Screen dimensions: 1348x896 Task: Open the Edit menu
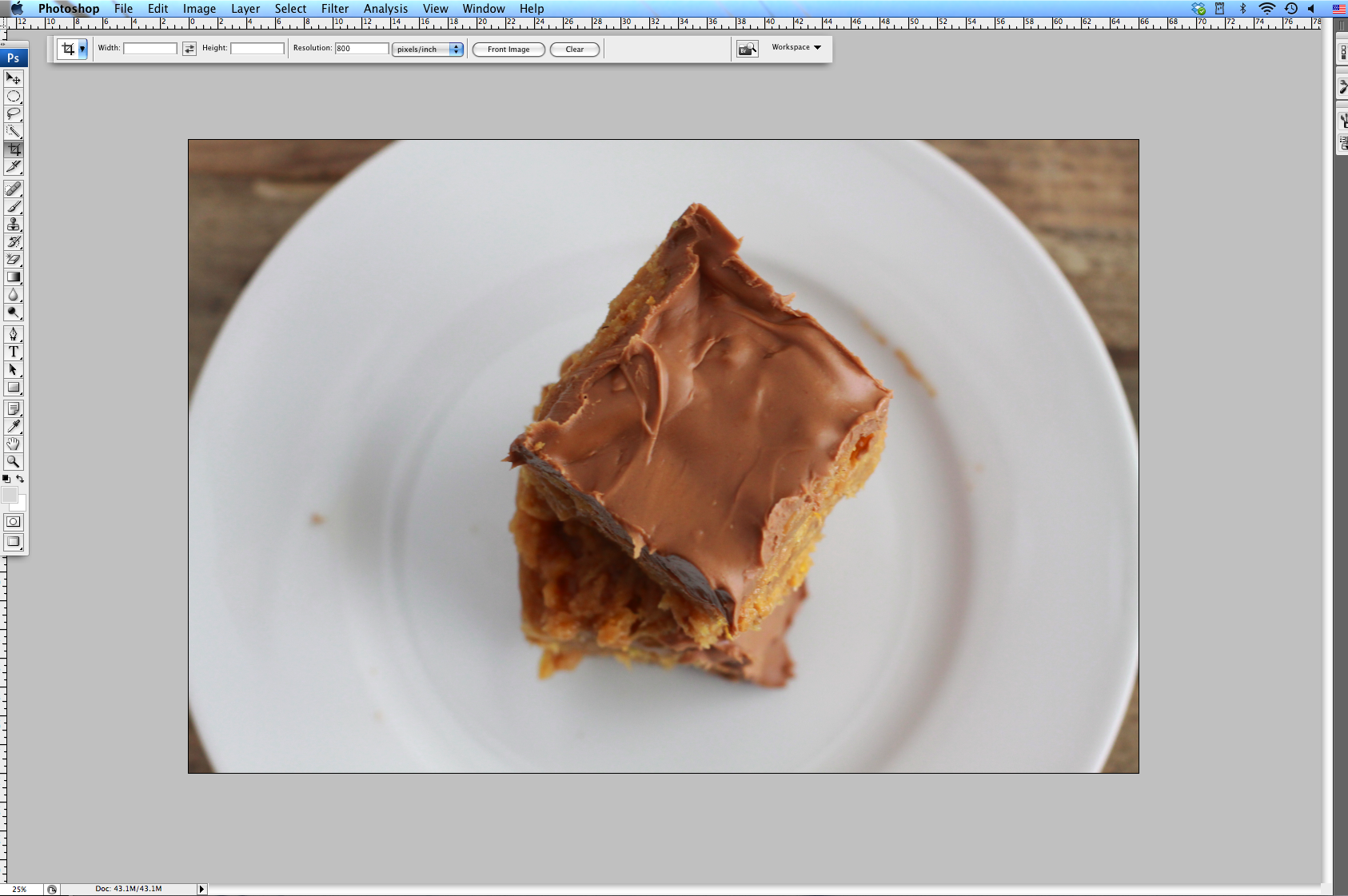[158, 8]
